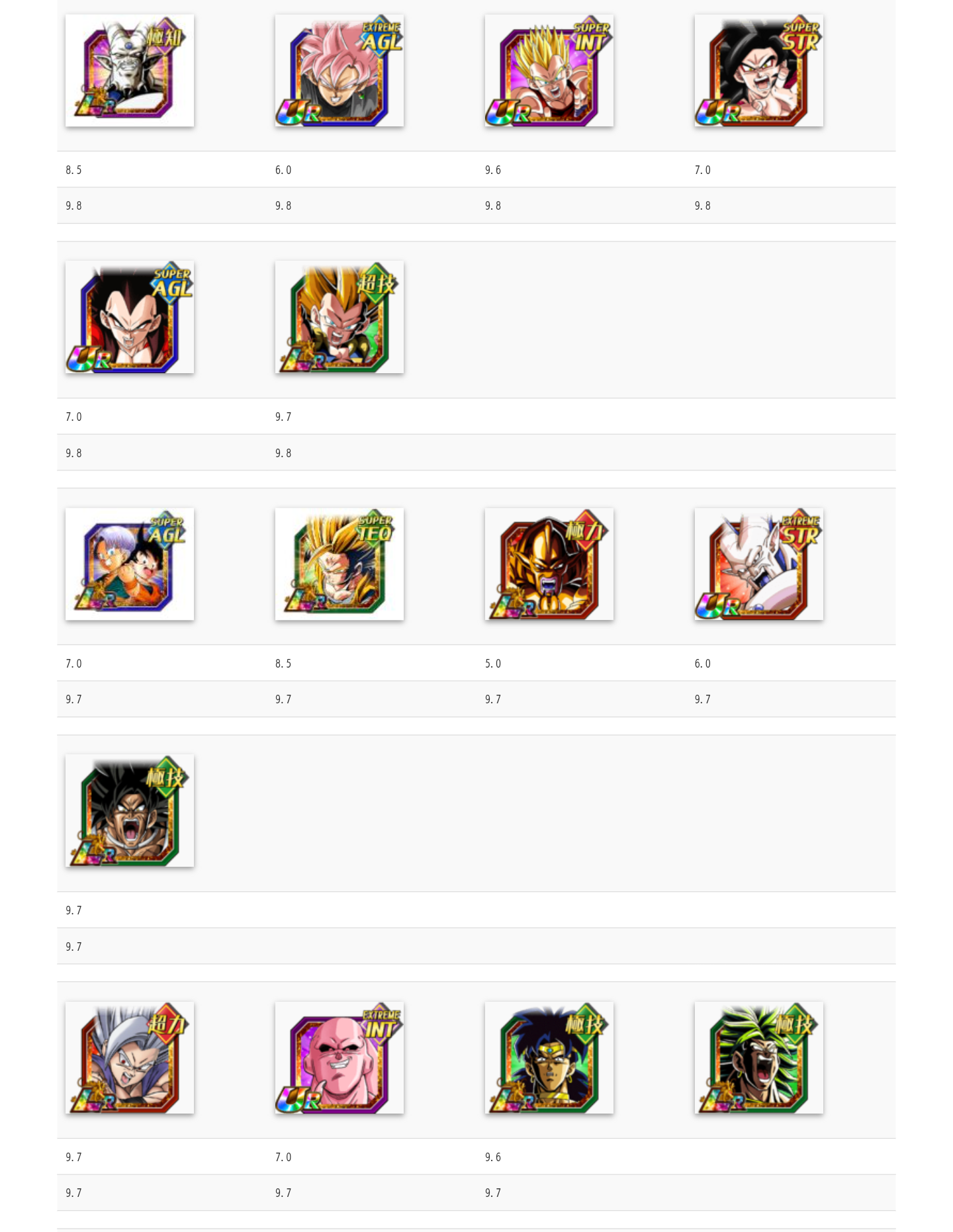Select Super AGL Super Saiyan 4 Vegeta card
Image resolution: width=953 pixels, height=1232 pixels.
point(130,317)
